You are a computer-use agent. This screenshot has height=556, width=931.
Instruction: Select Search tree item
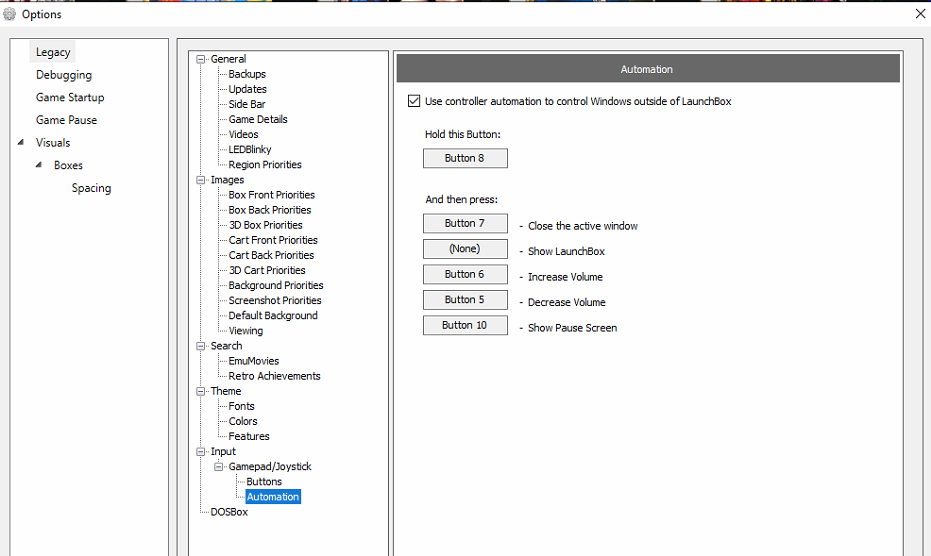[226, 346]
